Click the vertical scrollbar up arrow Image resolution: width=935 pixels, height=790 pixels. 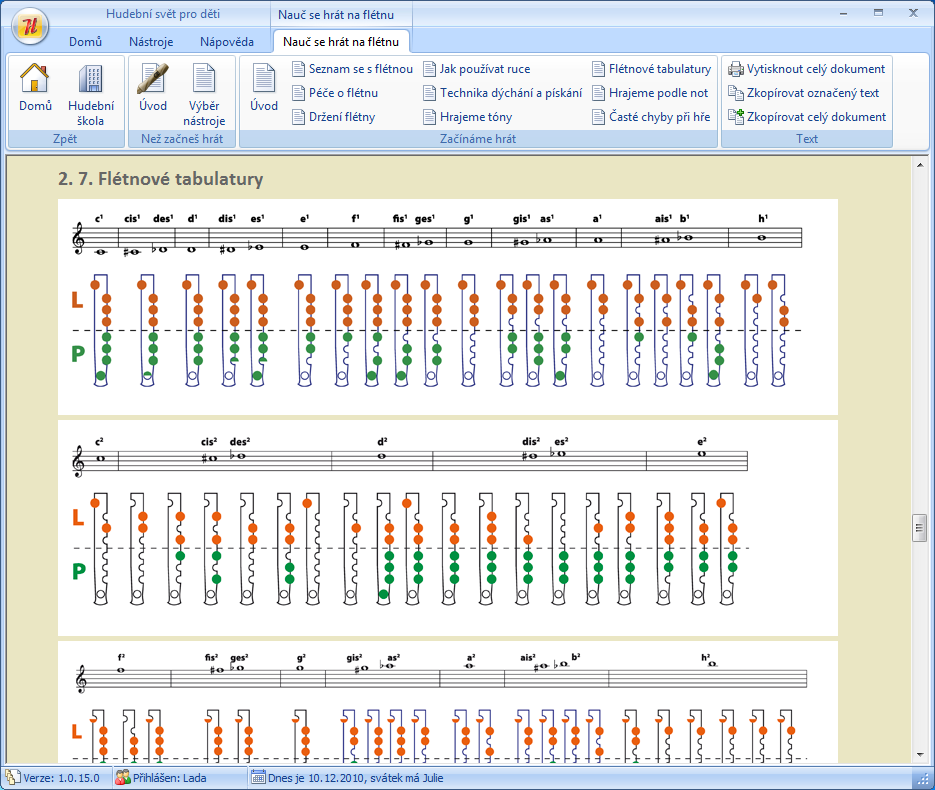[x=919, y=165]
